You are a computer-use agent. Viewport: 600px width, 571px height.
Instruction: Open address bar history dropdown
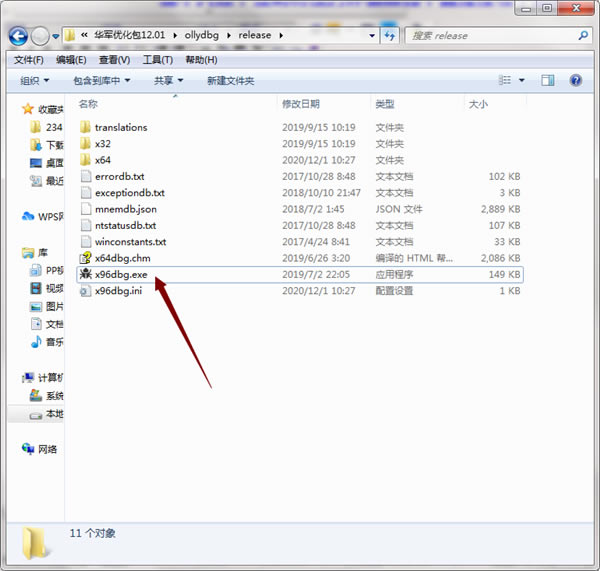(x=372, y=36)
